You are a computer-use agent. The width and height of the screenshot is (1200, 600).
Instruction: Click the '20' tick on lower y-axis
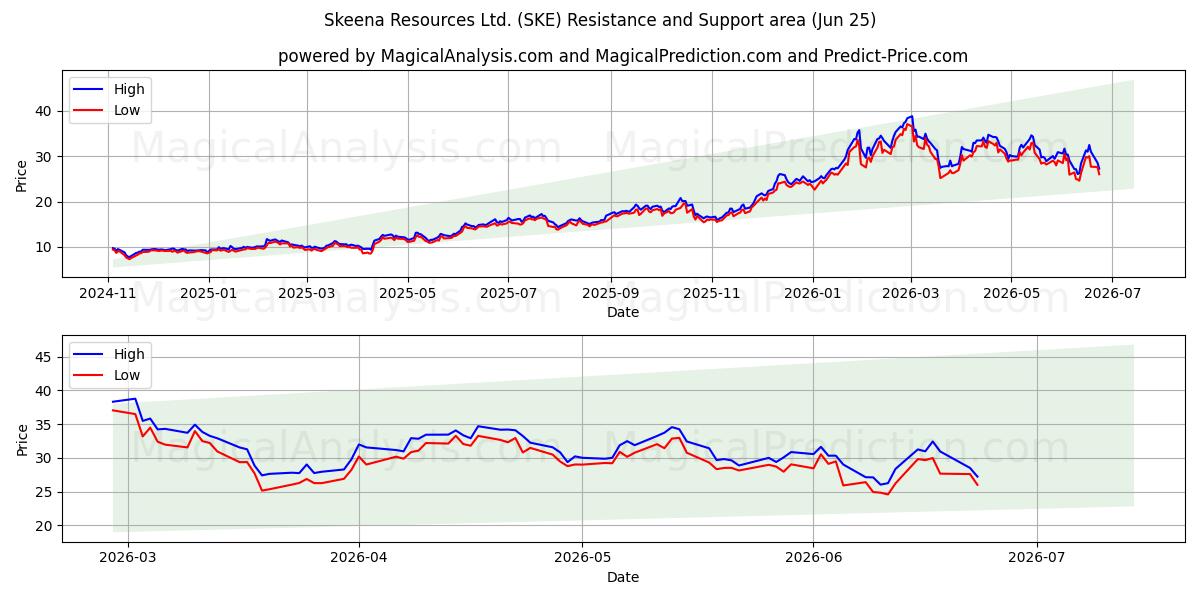click(x=46, y=526)
